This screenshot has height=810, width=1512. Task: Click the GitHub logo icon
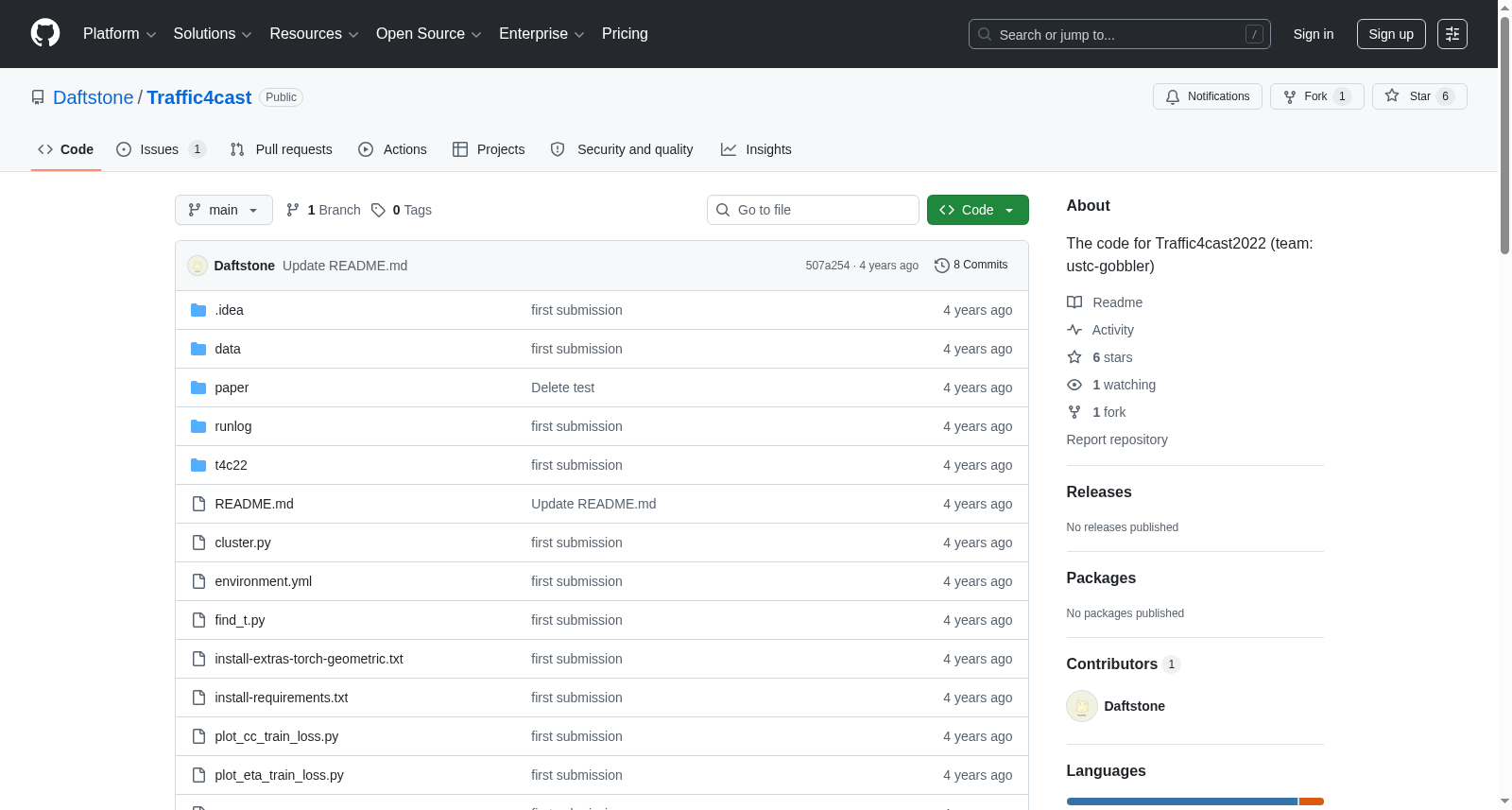tap(45, 34)
